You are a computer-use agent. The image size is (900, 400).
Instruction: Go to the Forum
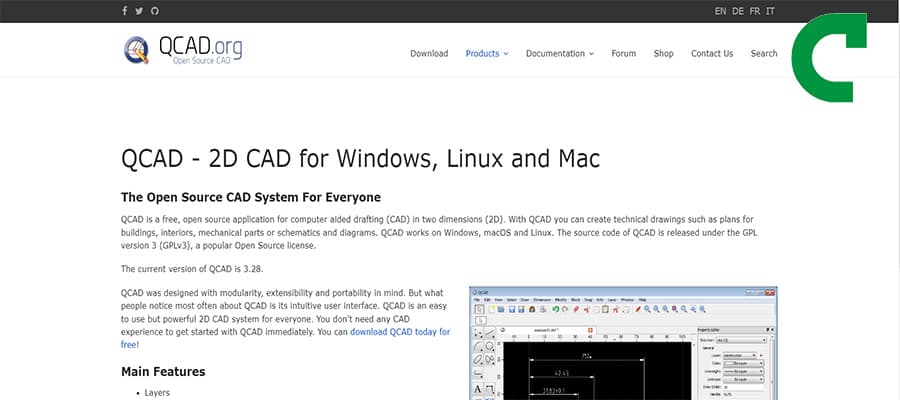623,53
